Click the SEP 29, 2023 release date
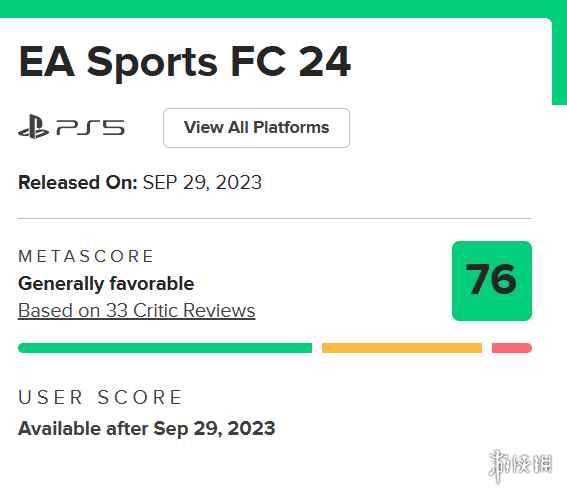This screenshot has width=567, height=494. click(x=202, y=182)
